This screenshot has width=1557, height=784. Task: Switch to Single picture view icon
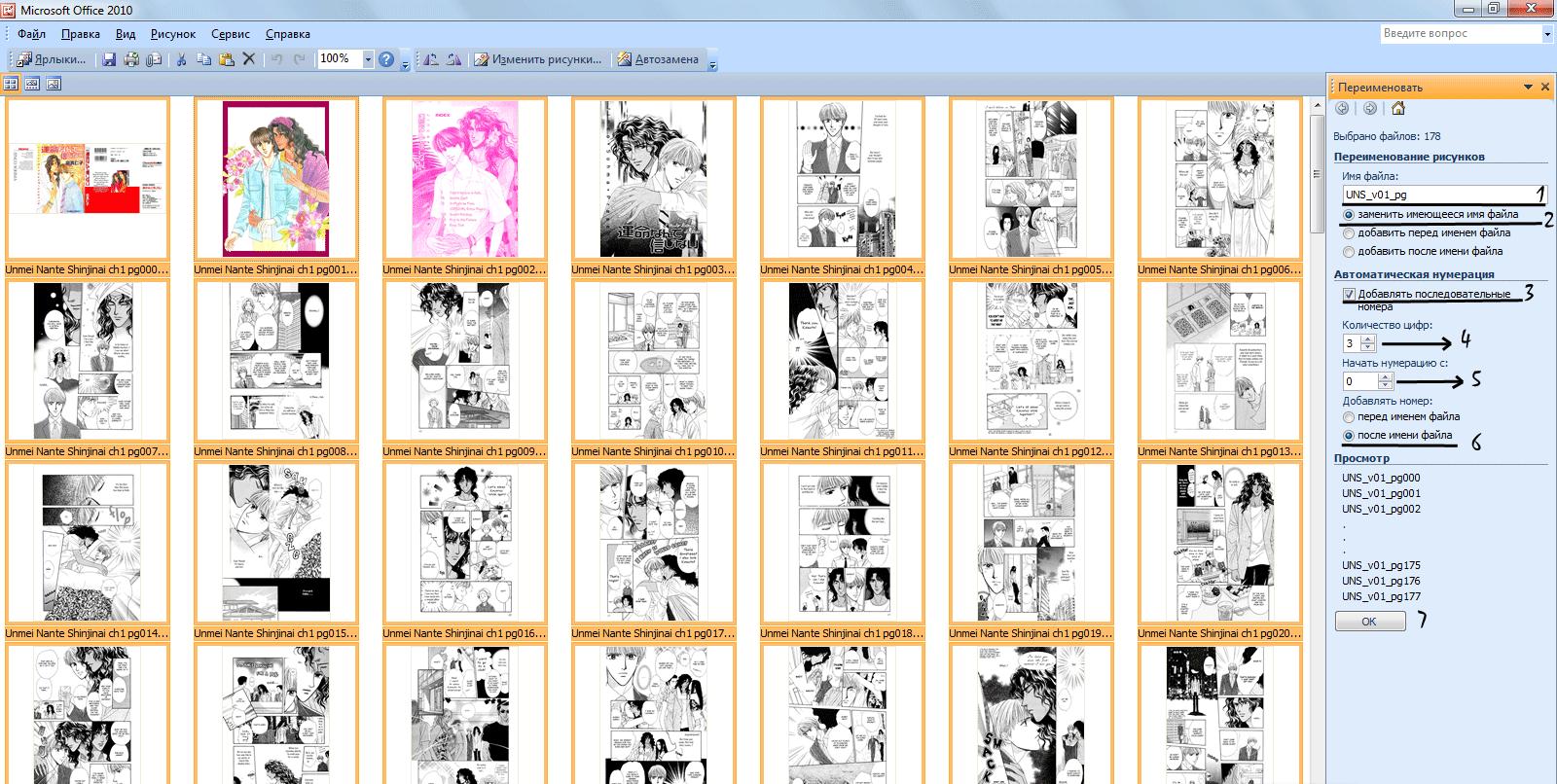tap(54, 84)
